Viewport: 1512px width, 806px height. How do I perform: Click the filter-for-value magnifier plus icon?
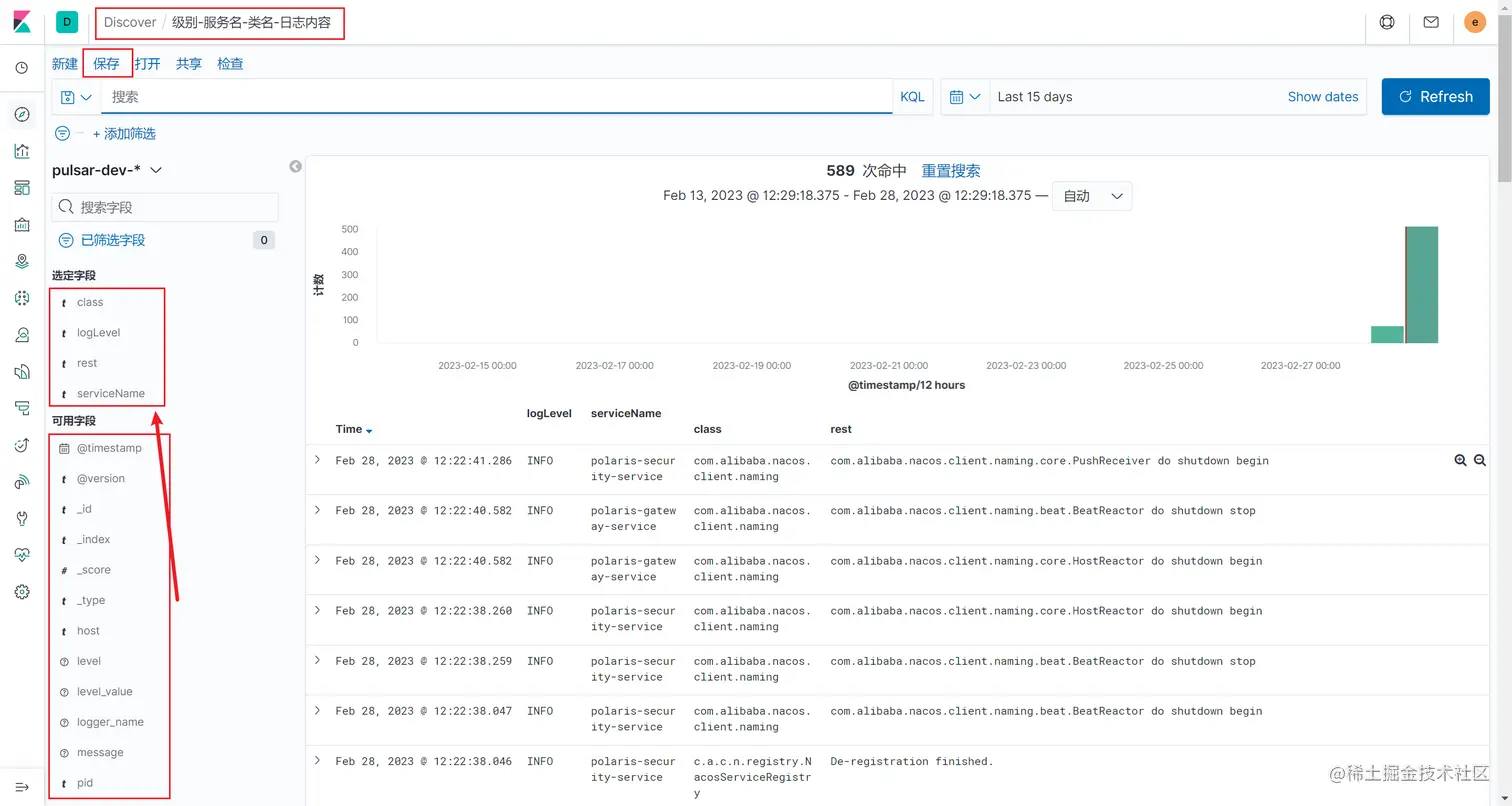[x=1461, y=460]
